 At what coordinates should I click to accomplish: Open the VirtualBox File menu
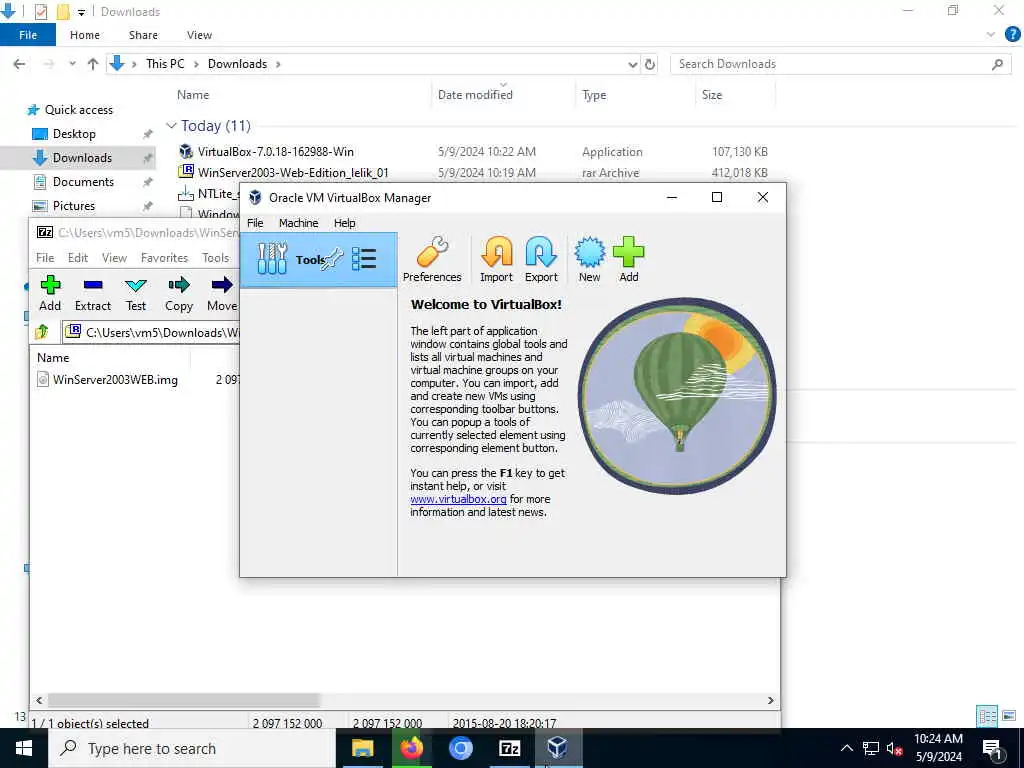(x=255, y=223)
